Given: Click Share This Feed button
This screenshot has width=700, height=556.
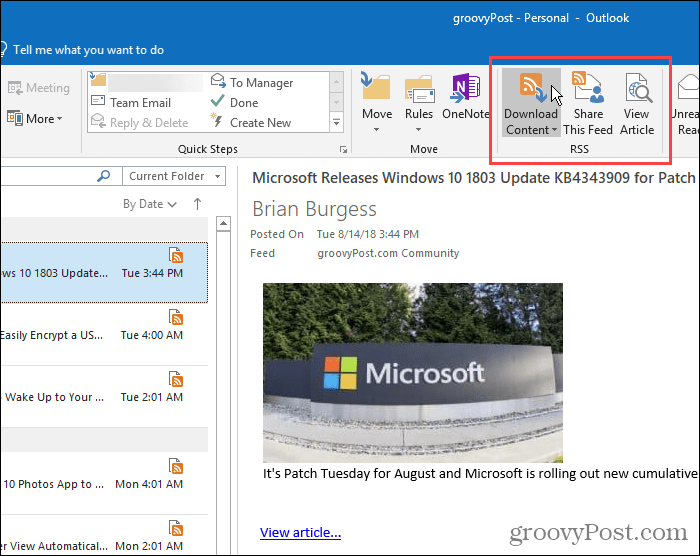Looking at the screenshot, I should [x=588, y=104].
